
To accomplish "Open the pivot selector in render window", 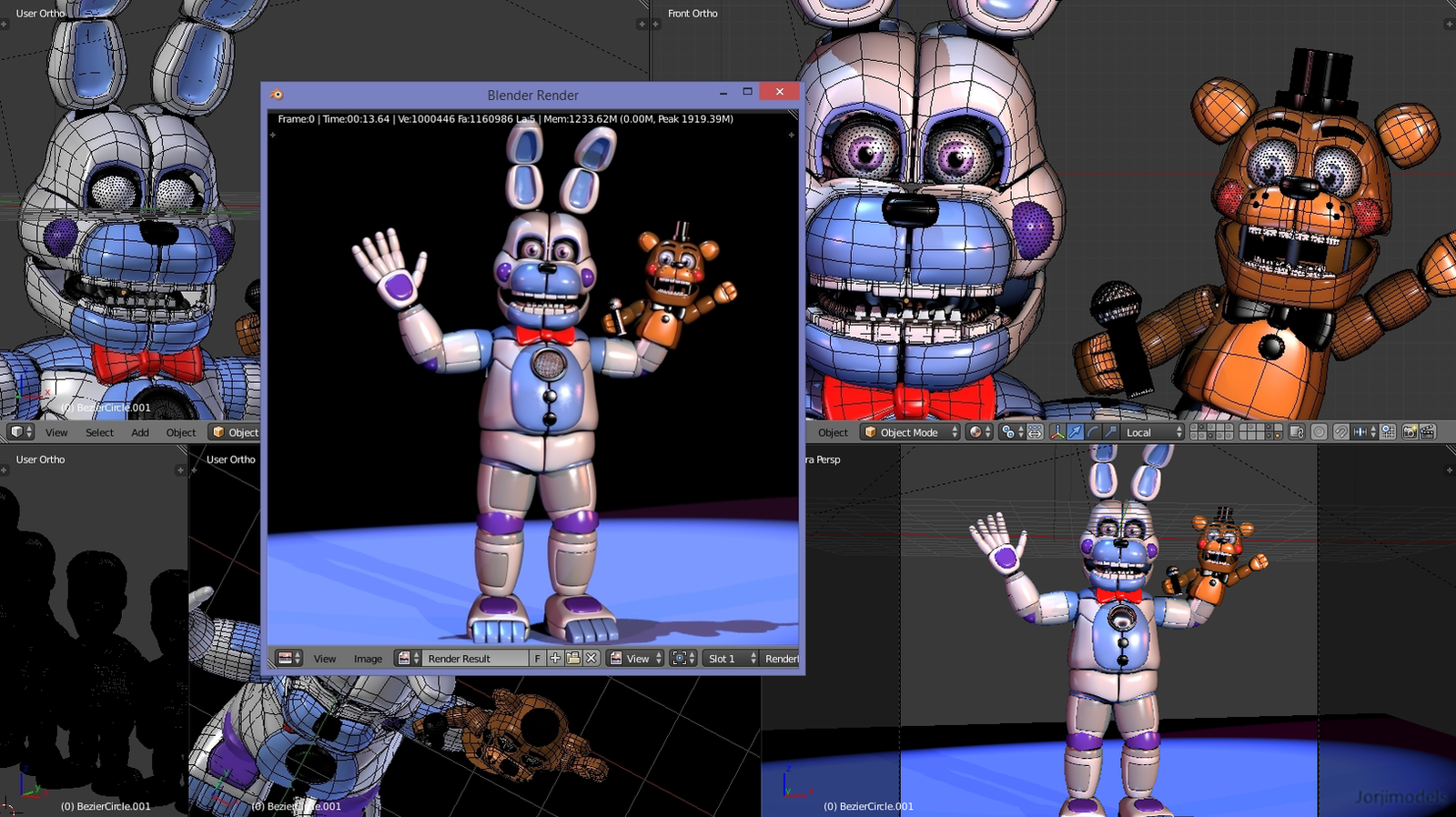I will tap(683, 658).
